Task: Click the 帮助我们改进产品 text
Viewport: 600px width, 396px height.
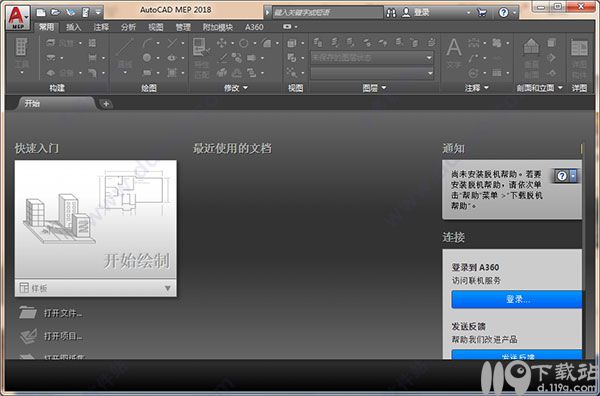Action: [484, 339]
